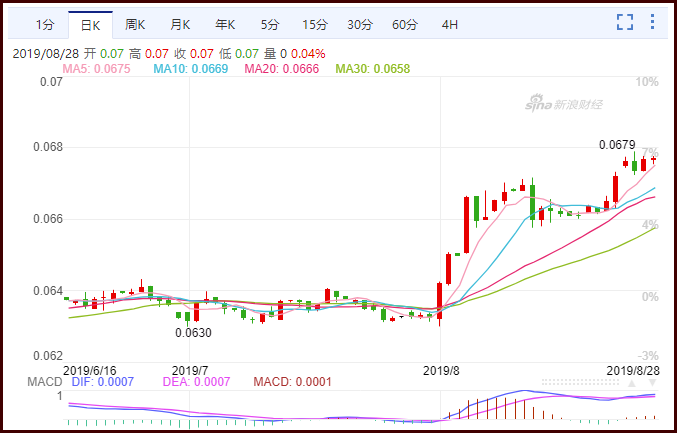Switch to the 周K weekly tab
Screen dimensions: 677x433
pos(135,25)
